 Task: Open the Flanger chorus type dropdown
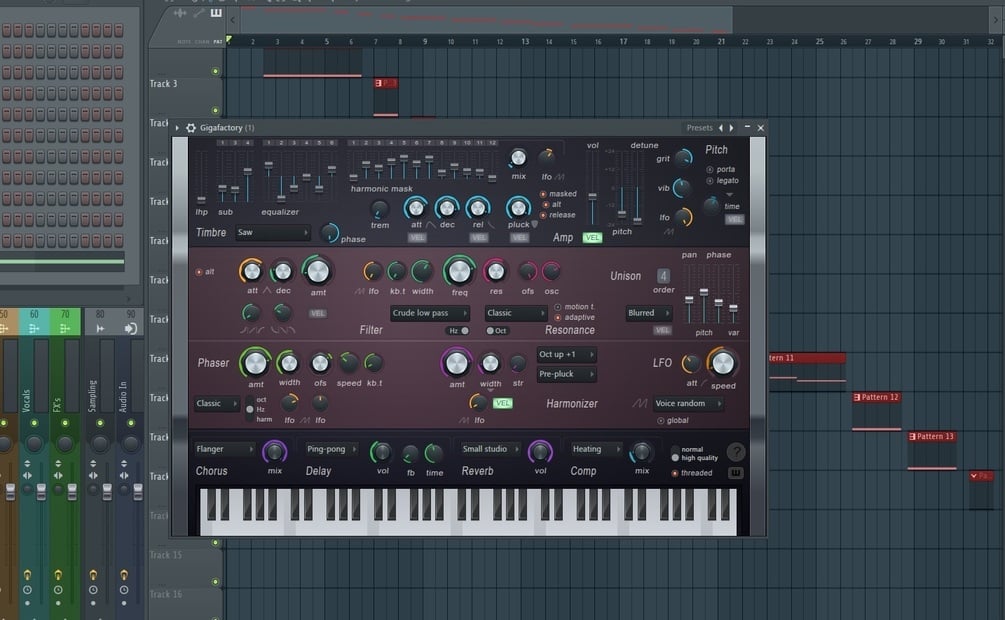click(224, 449)
